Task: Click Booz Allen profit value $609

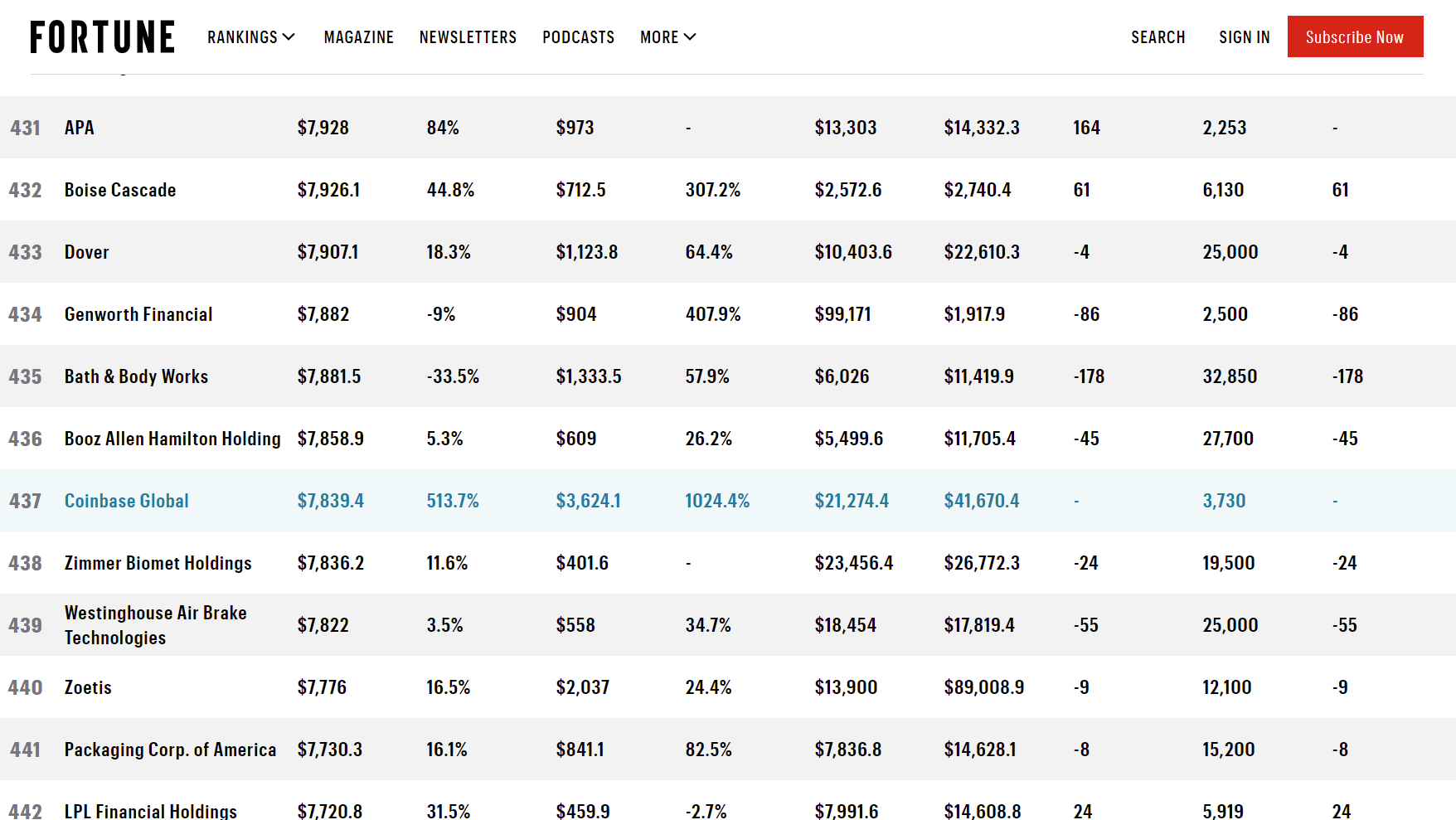Action: (x=576, y=439)
